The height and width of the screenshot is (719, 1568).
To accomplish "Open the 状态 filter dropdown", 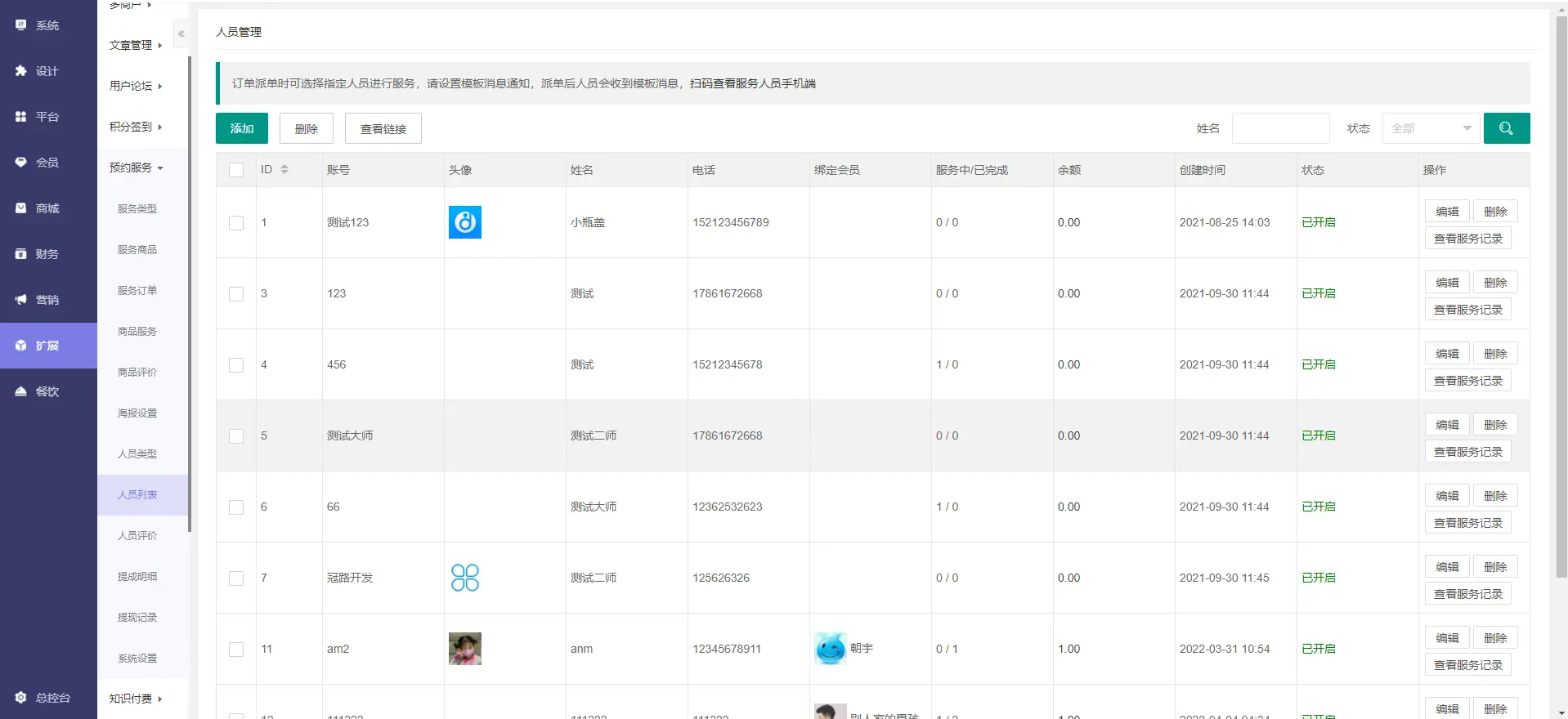I will (1431, 128).
